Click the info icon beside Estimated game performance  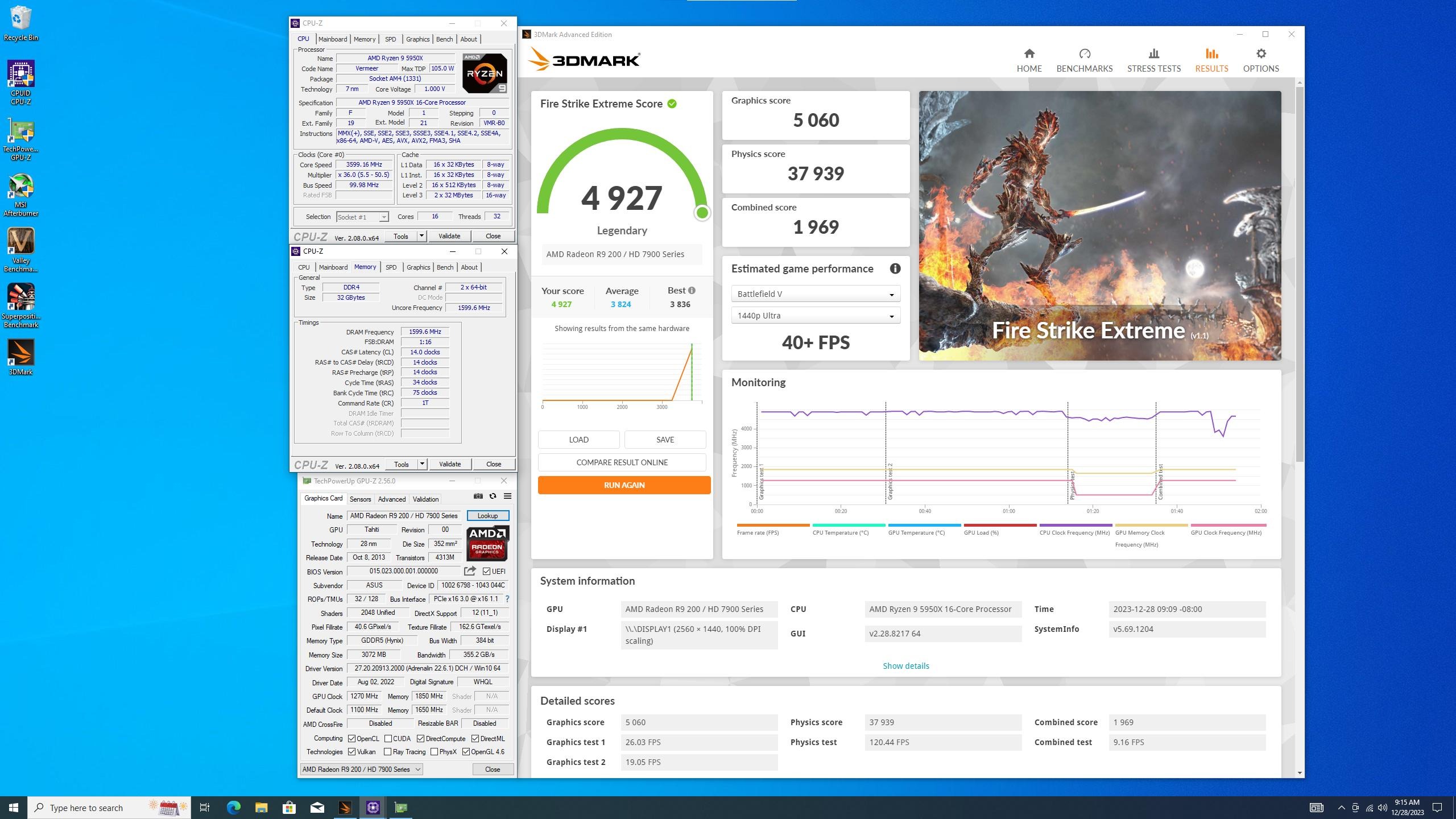point(895,268)
